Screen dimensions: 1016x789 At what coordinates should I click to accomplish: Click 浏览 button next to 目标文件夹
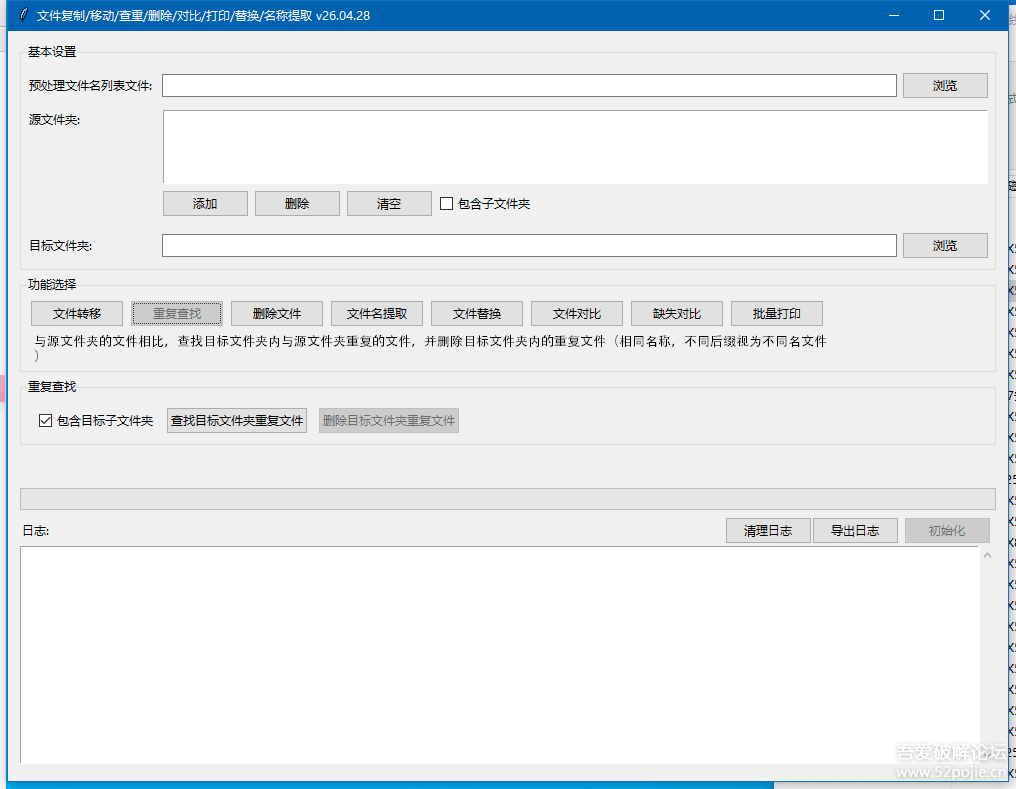tap(945, 246)
